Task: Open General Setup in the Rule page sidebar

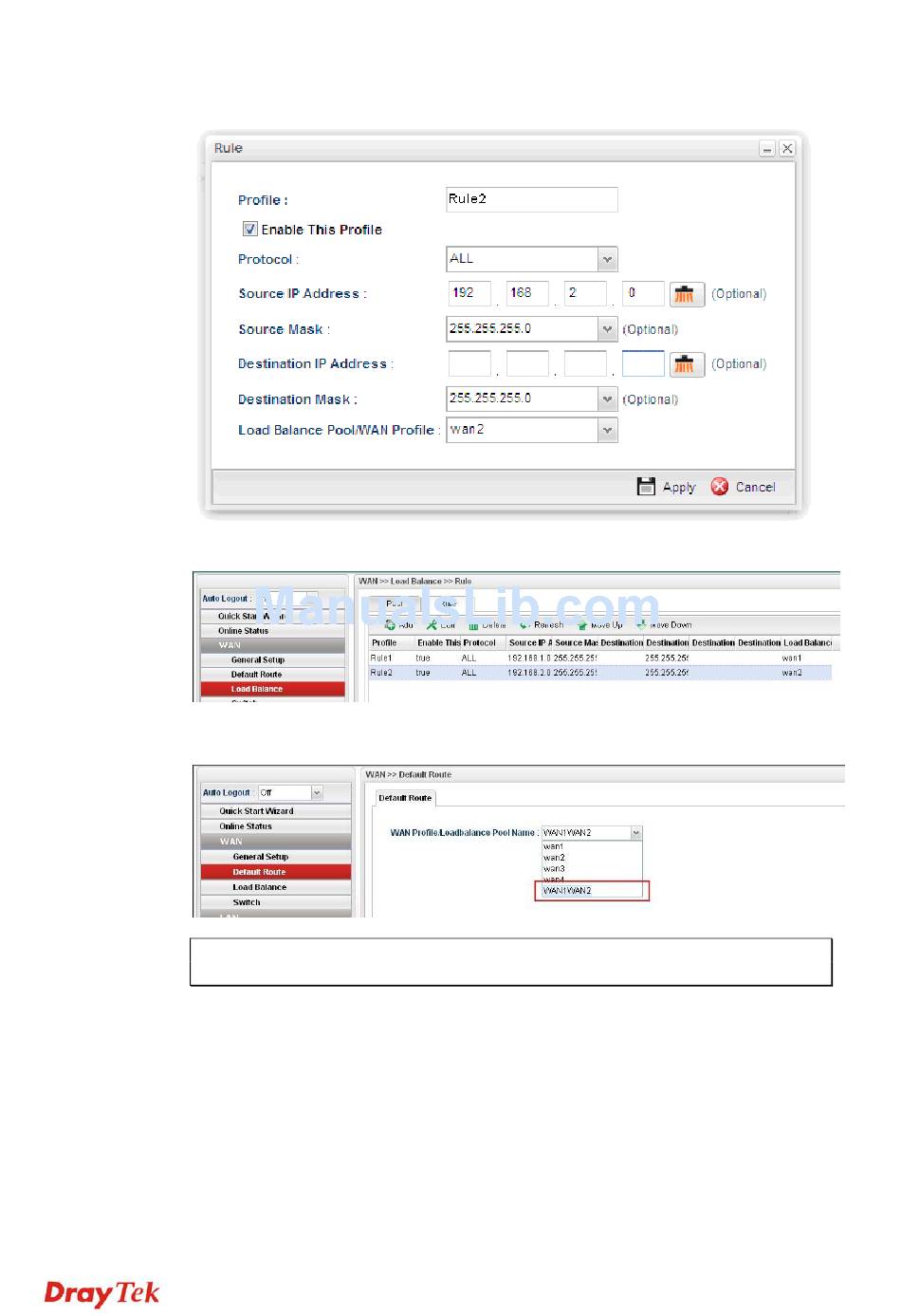Action: [x=273, y=659]
